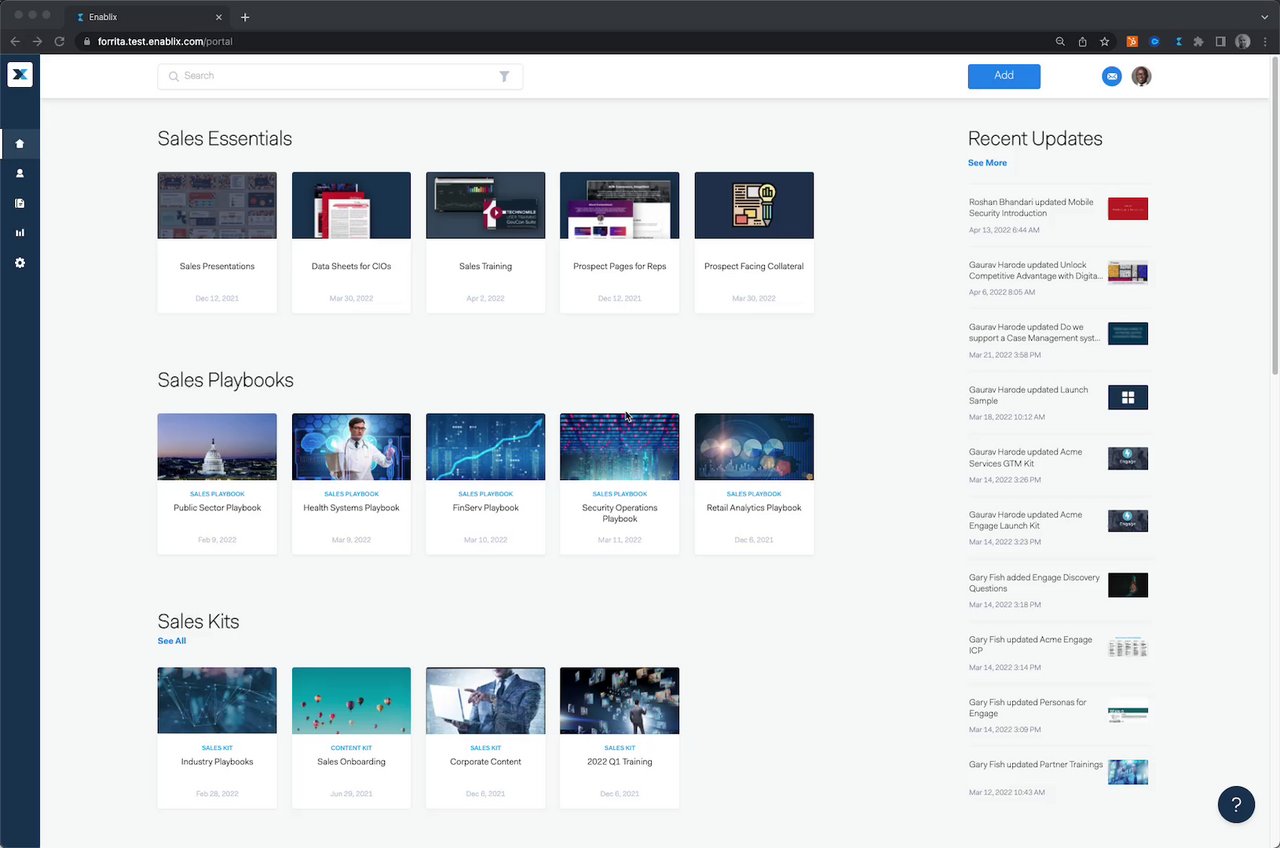Viewport: 1280px width, 848px height.
Task: Open the Chrome profile avatar
Action: click(1242, 42)
